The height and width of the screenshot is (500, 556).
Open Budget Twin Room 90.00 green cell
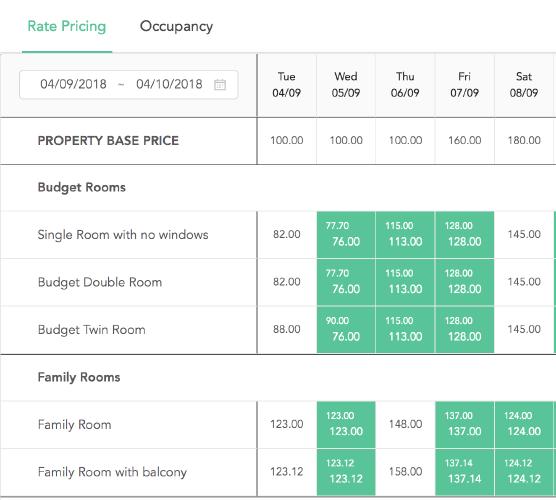[x=346, y=329]
